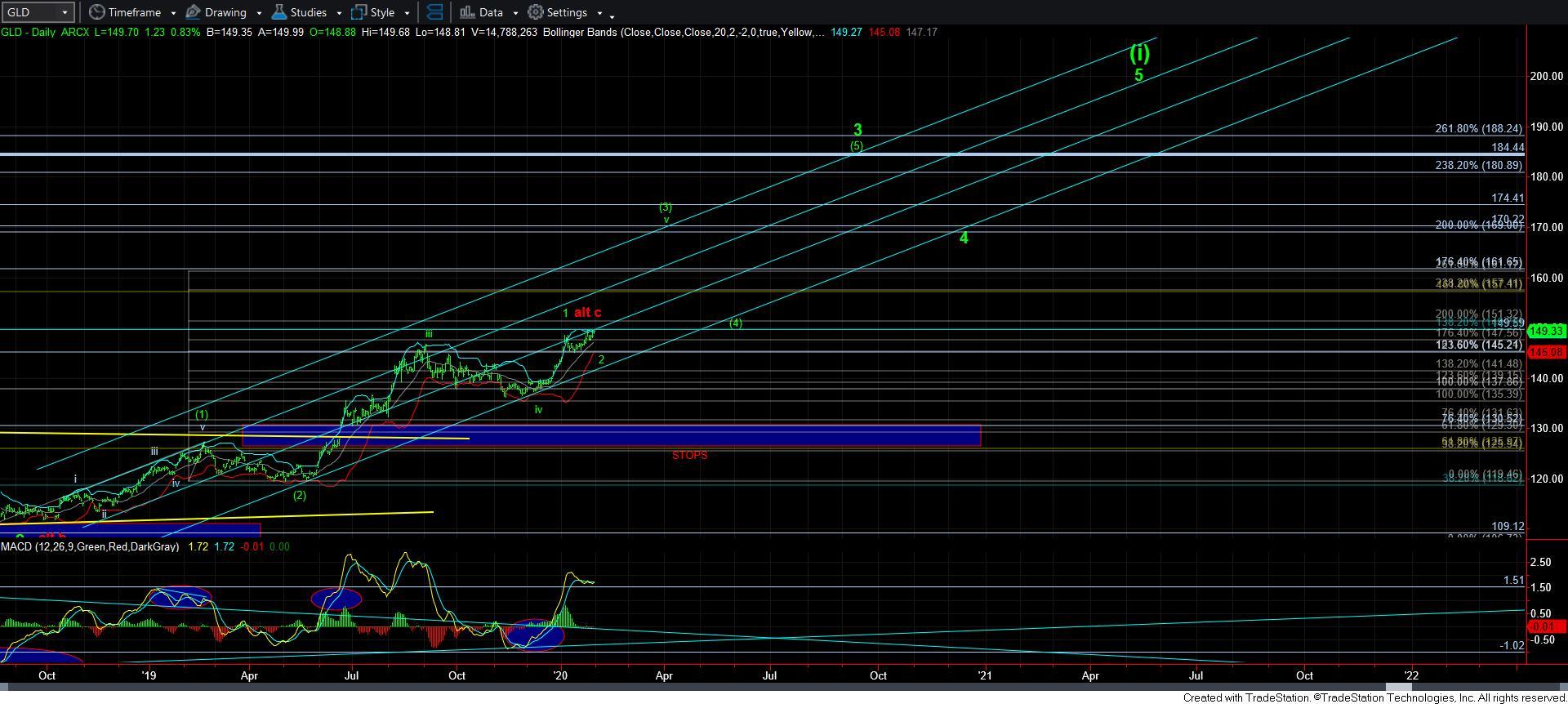Click the '261.80% (188.24)' Fibonacci label

(1478, 128)
